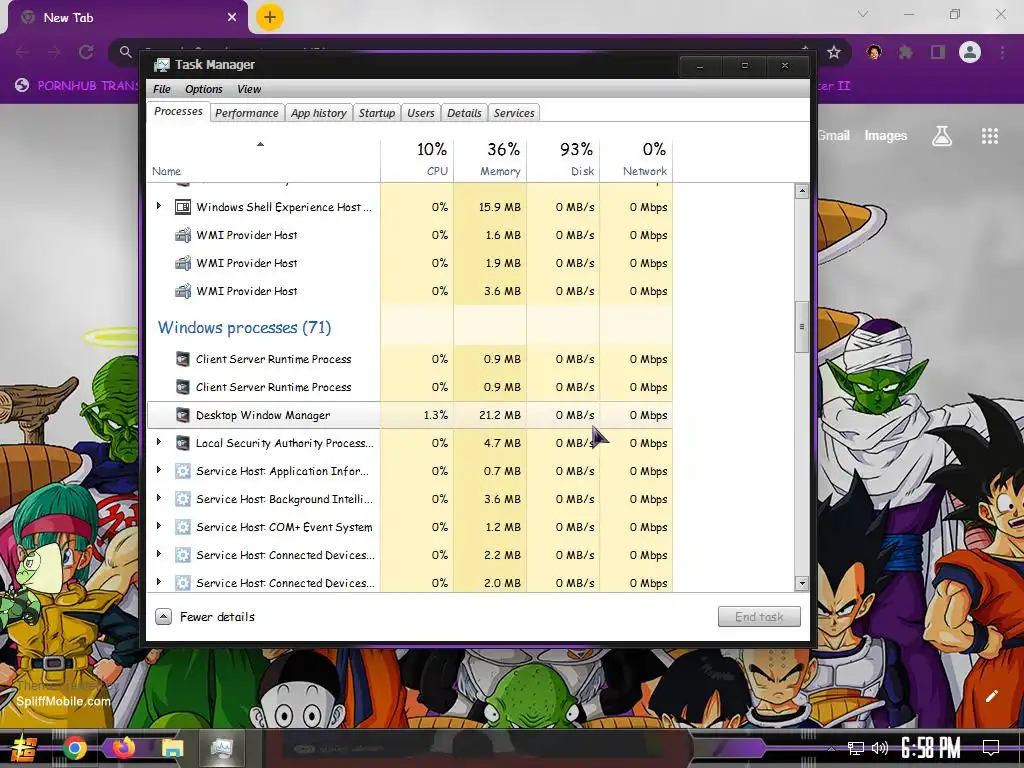Viewport: 1024px width, 768px height.
Task: Reload the Chrome page
Action: (x=86, y=52)
